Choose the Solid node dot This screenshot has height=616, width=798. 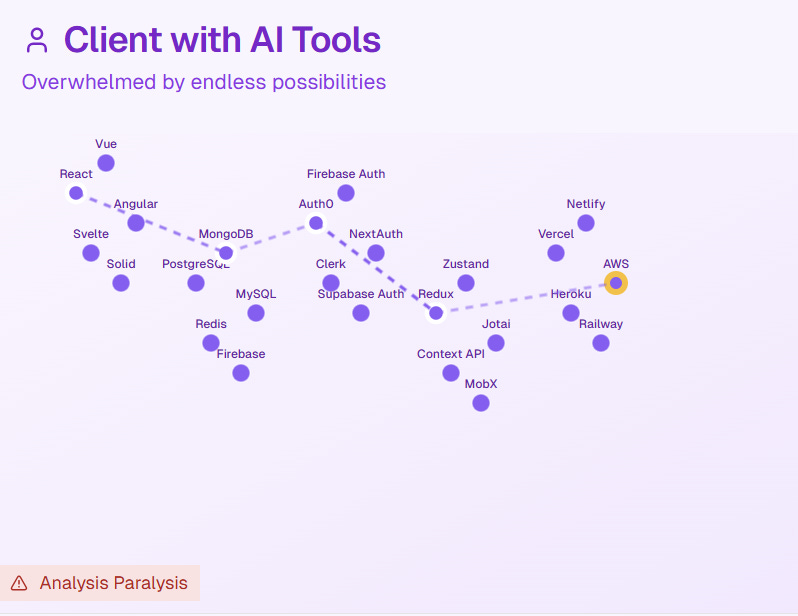pyautogui.click(x=121, y=283)
